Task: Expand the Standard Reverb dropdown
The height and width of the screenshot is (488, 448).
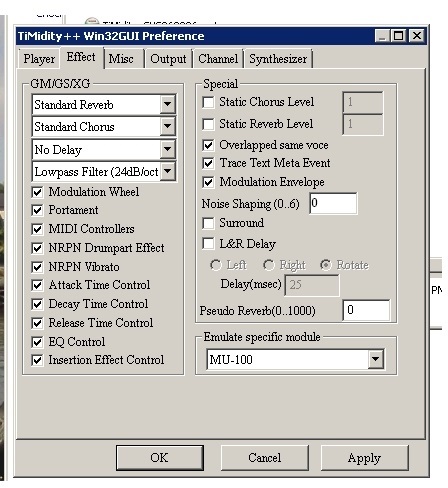Action: (x=168, y=104)
